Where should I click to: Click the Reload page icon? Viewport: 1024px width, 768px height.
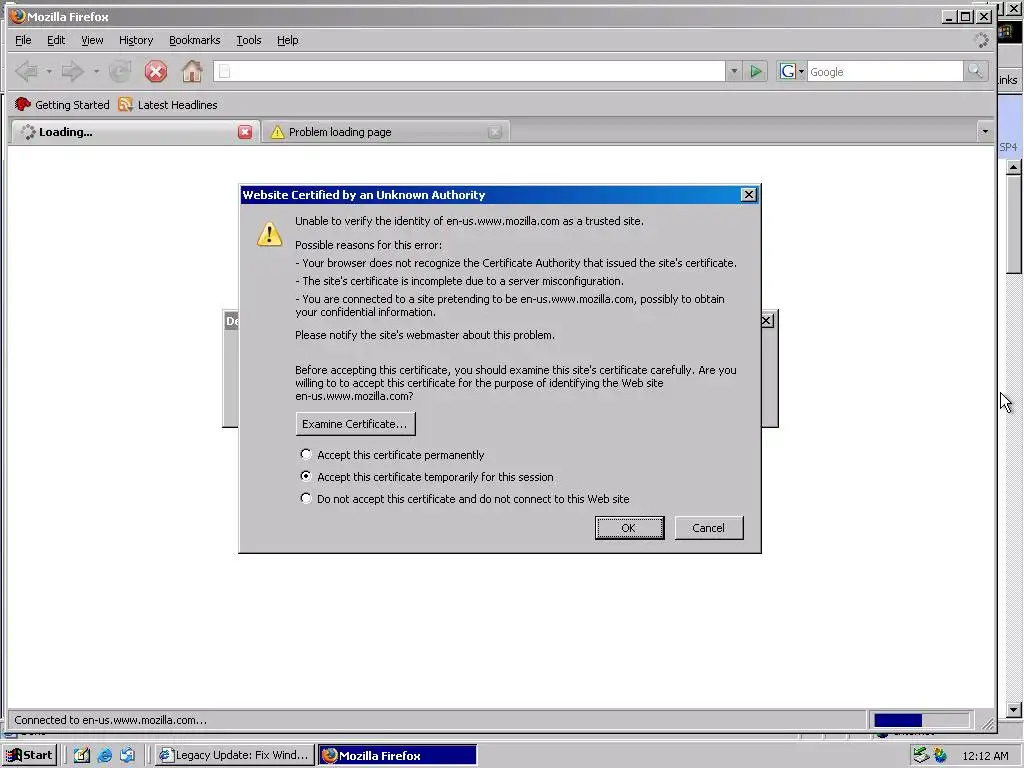tap(120, 71)
